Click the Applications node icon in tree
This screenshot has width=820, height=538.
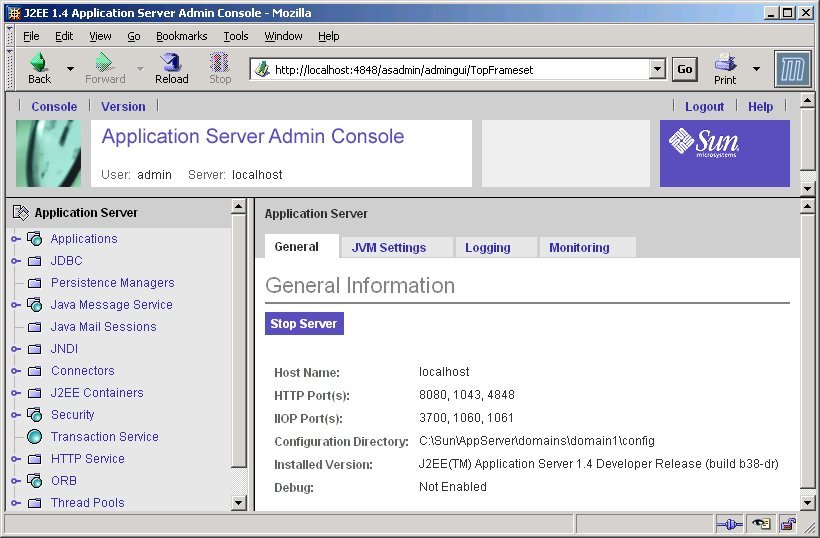tap(35, 239)
